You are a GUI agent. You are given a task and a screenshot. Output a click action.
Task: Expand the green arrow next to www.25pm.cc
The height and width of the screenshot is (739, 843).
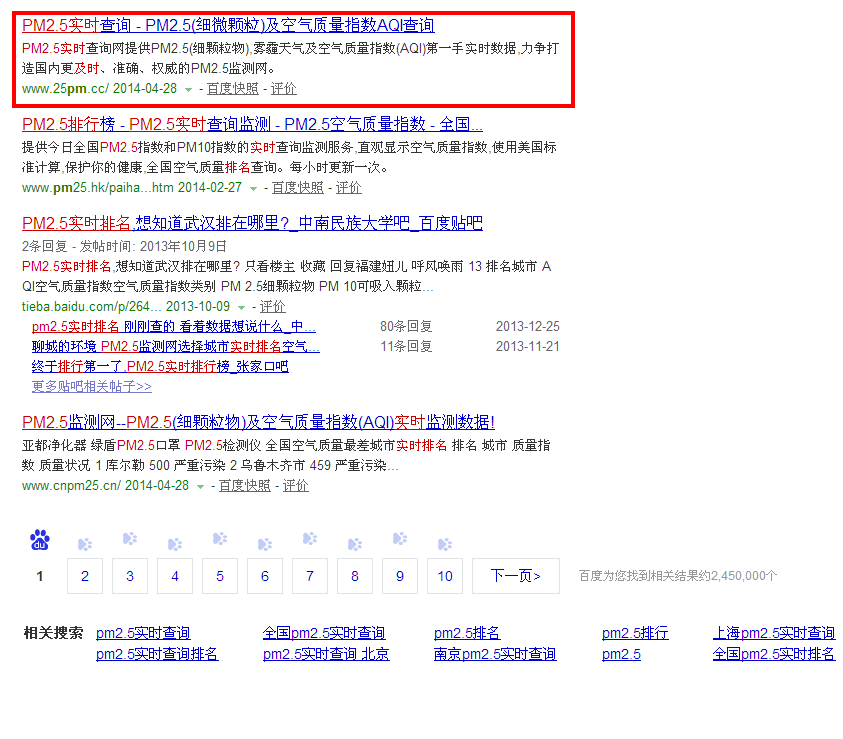[x=188, y=89]
